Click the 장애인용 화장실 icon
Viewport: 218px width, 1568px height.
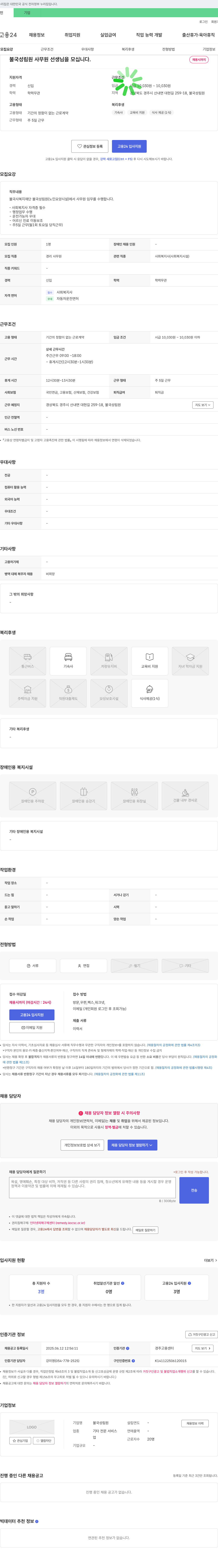pos(135,795)
